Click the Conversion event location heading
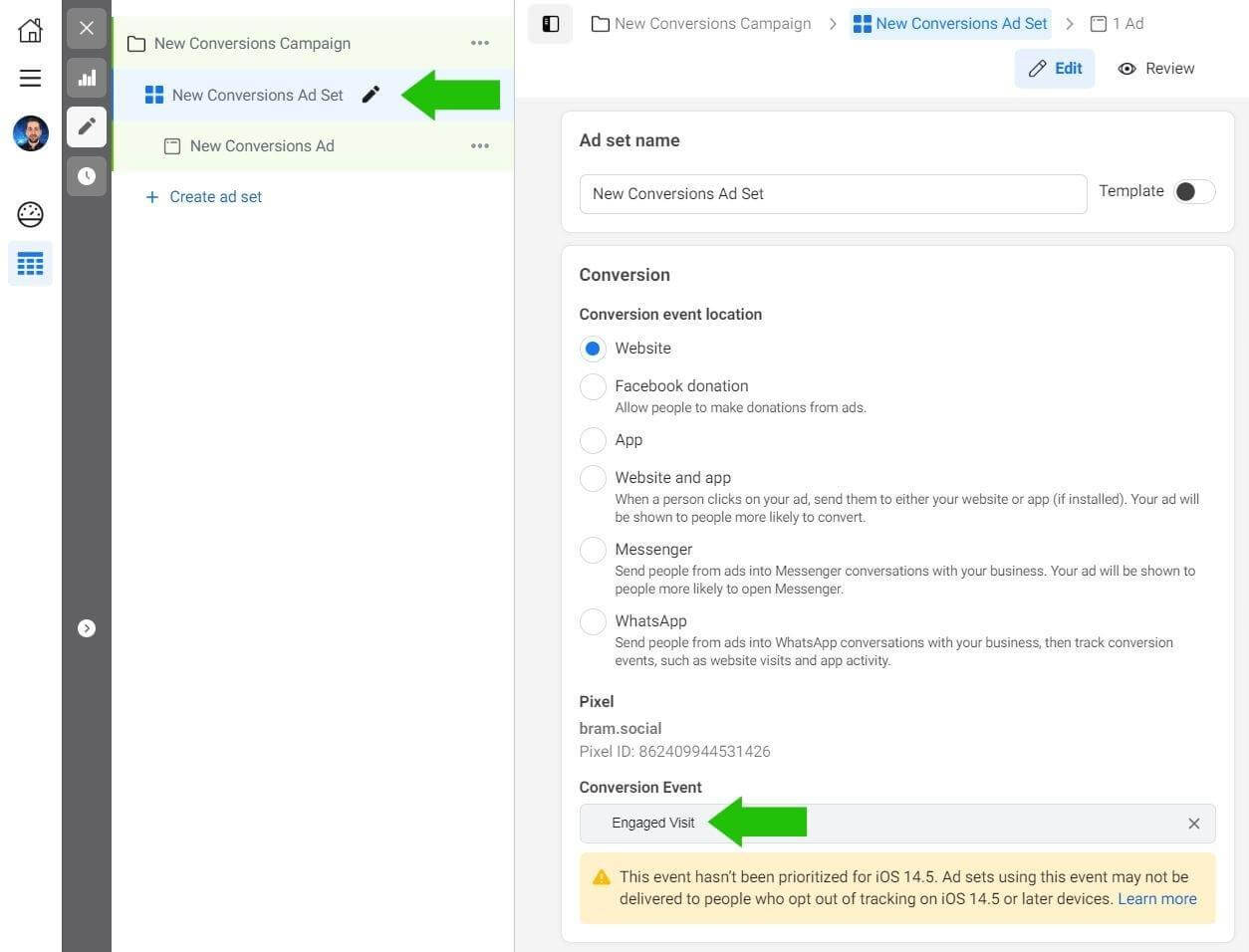1249x952 pixels. point(670,314)
